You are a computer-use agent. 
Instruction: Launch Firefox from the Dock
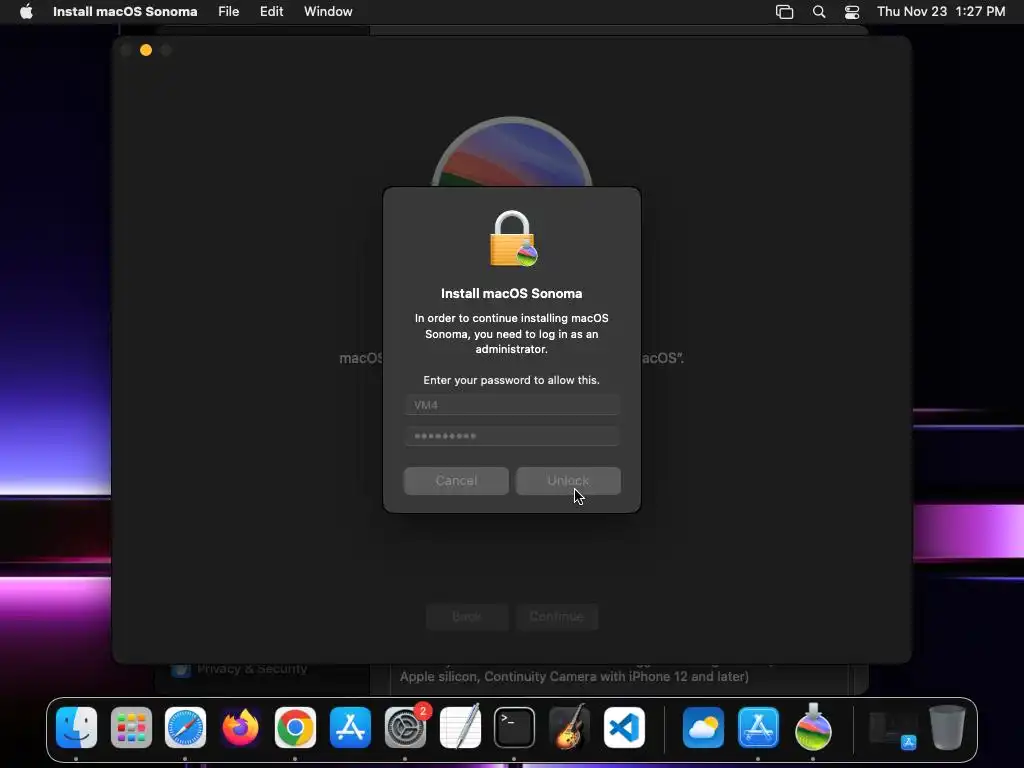pos(240,728)
